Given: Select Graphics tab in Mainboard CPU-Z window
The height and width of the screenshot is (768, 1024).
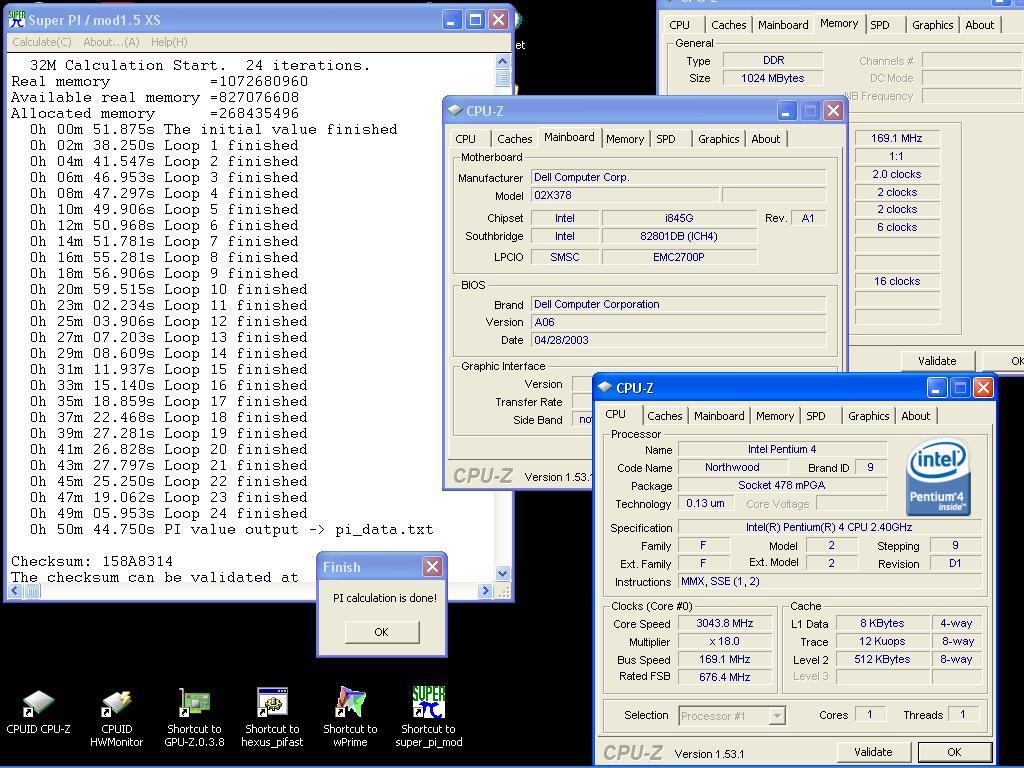Looking at the screenshot, I should (718, 139).
